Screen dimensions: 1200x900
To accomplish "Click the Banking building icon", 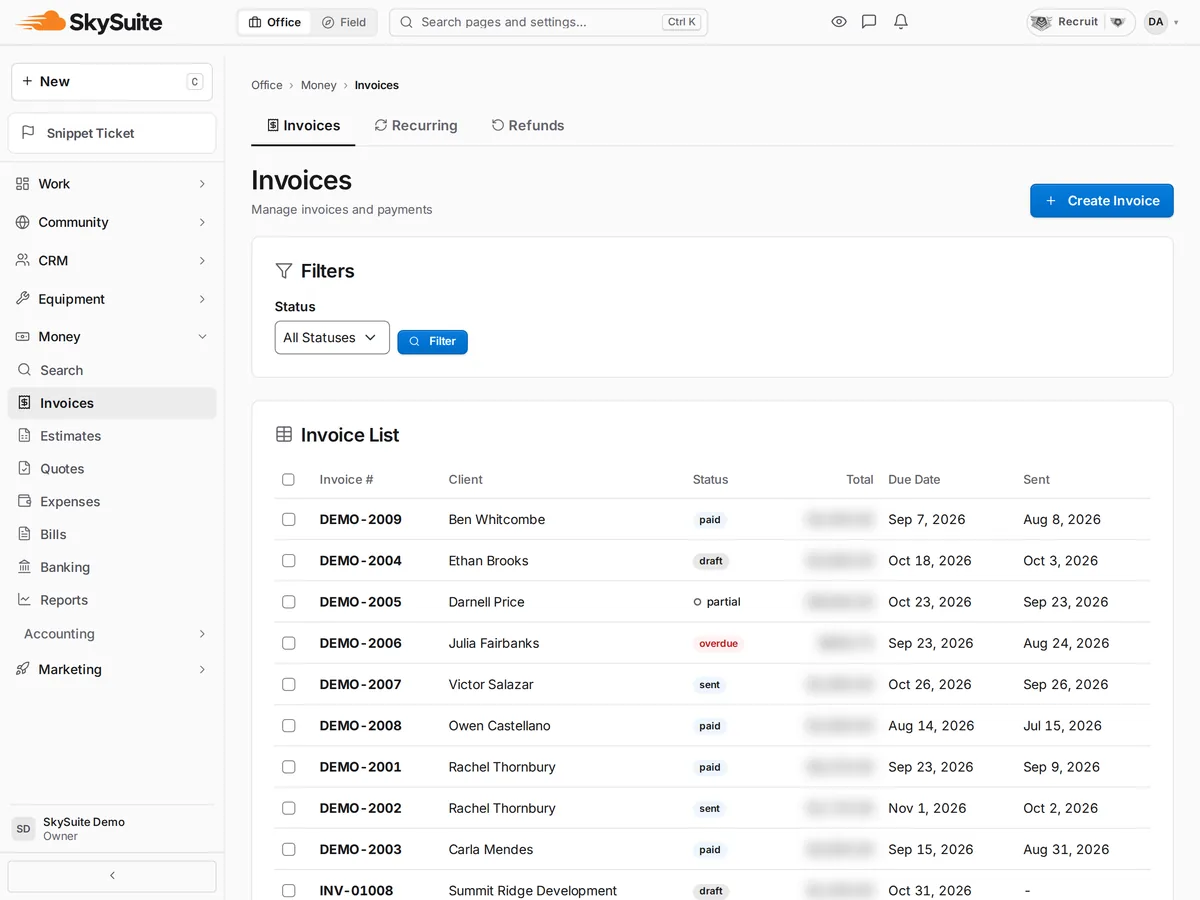I will pos(25,567).
